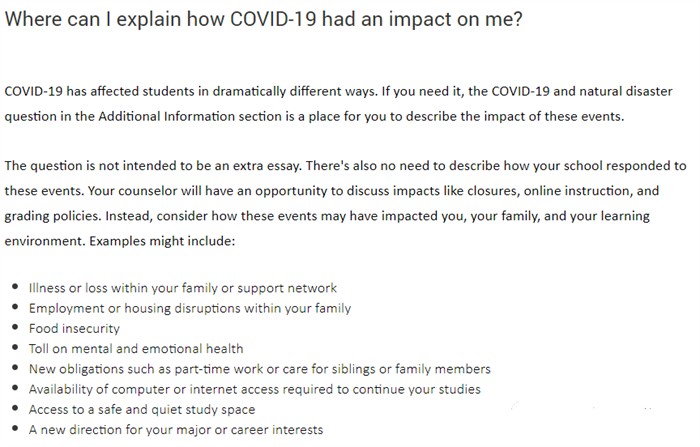Click the bullet dot before 'Food insecurity'
700x447 pixels.
pyautogui.click(x=15, y=327)
